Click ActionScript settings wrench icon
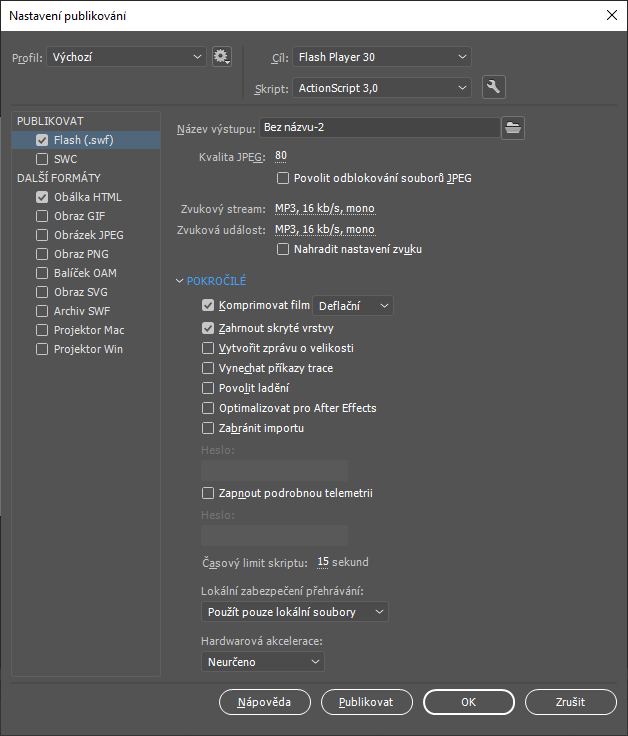The image size is (628, 736). pos(492,87)
